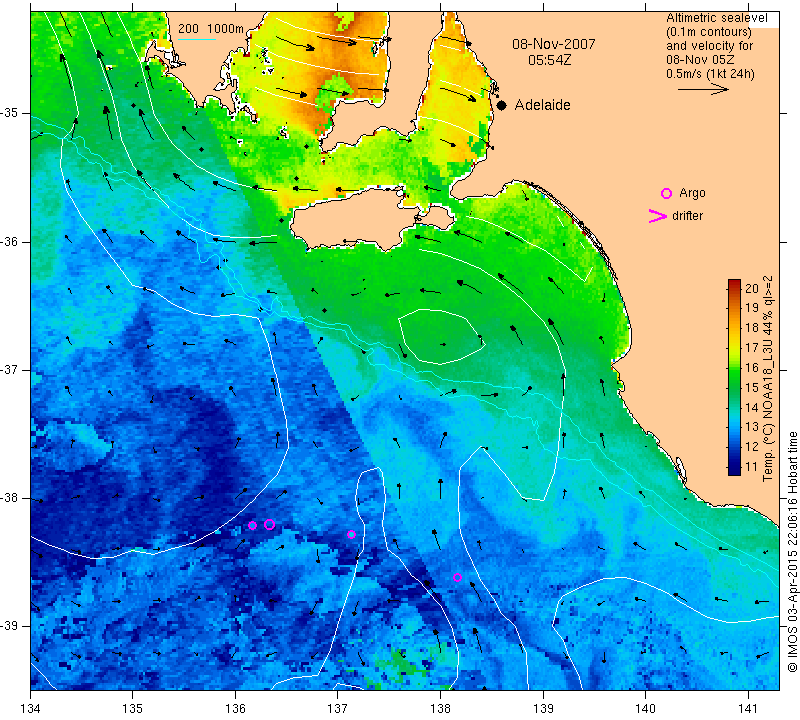800x720 pixels.
Task: Click the longitude axis label 141
Action: tap(748, 709)
